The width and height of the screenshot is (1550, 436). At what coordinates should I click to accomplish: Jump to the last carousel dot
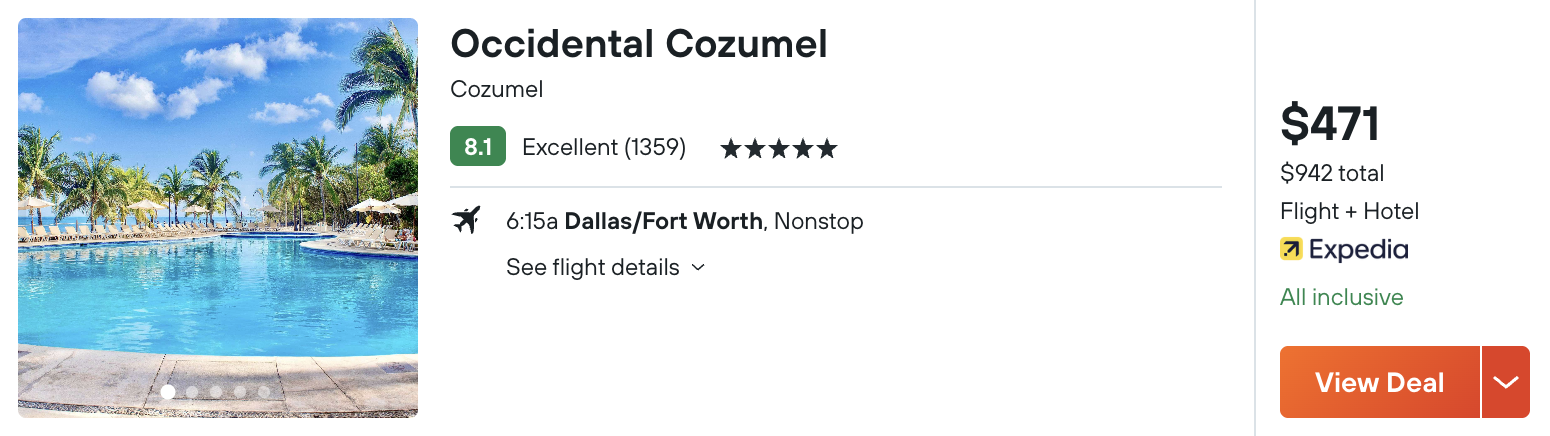pos(264,392)
